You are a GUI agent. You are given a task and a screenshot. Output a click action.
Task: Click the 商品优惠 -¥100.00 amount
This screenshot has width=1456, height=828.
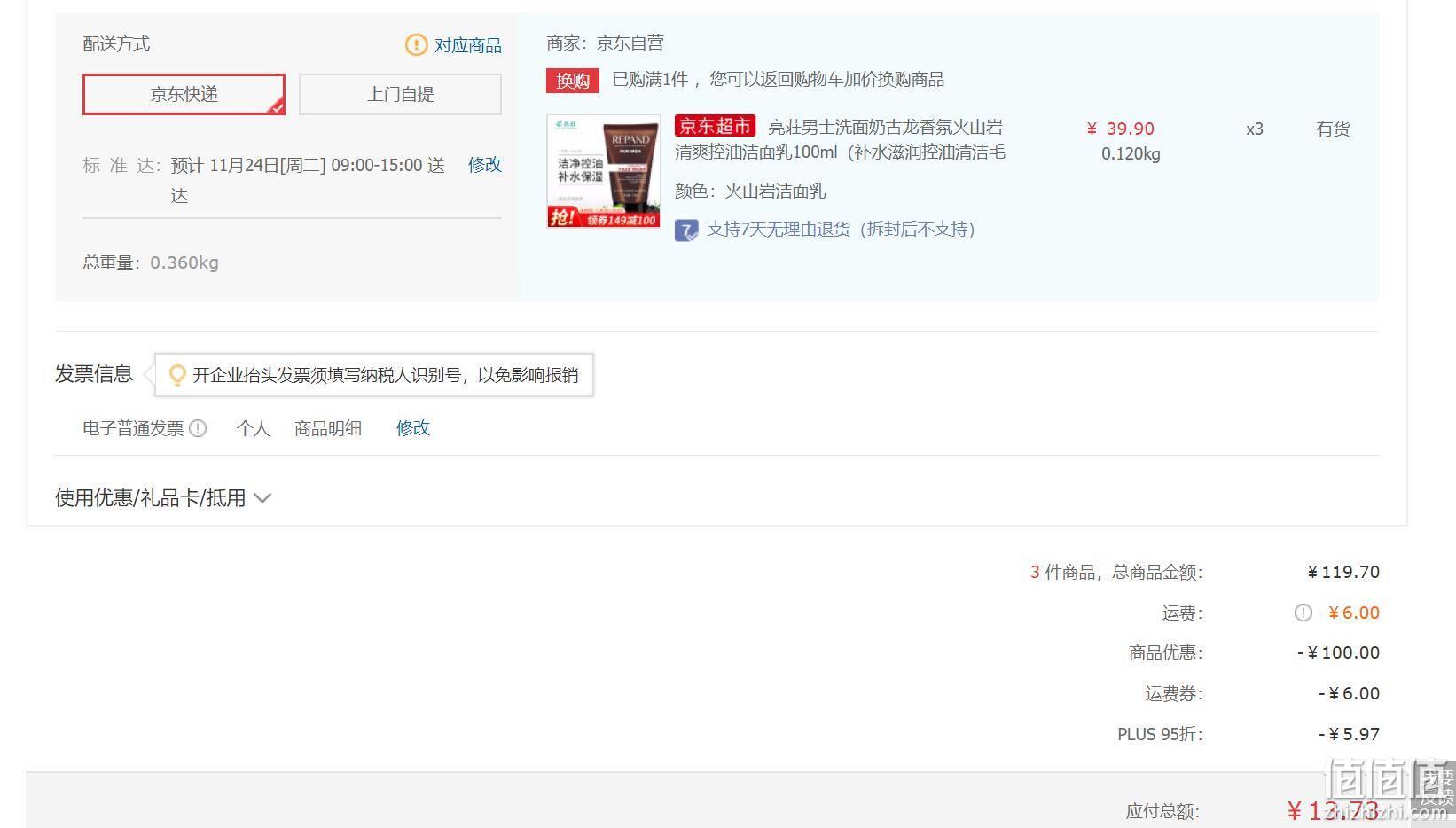pos(1338,653)
